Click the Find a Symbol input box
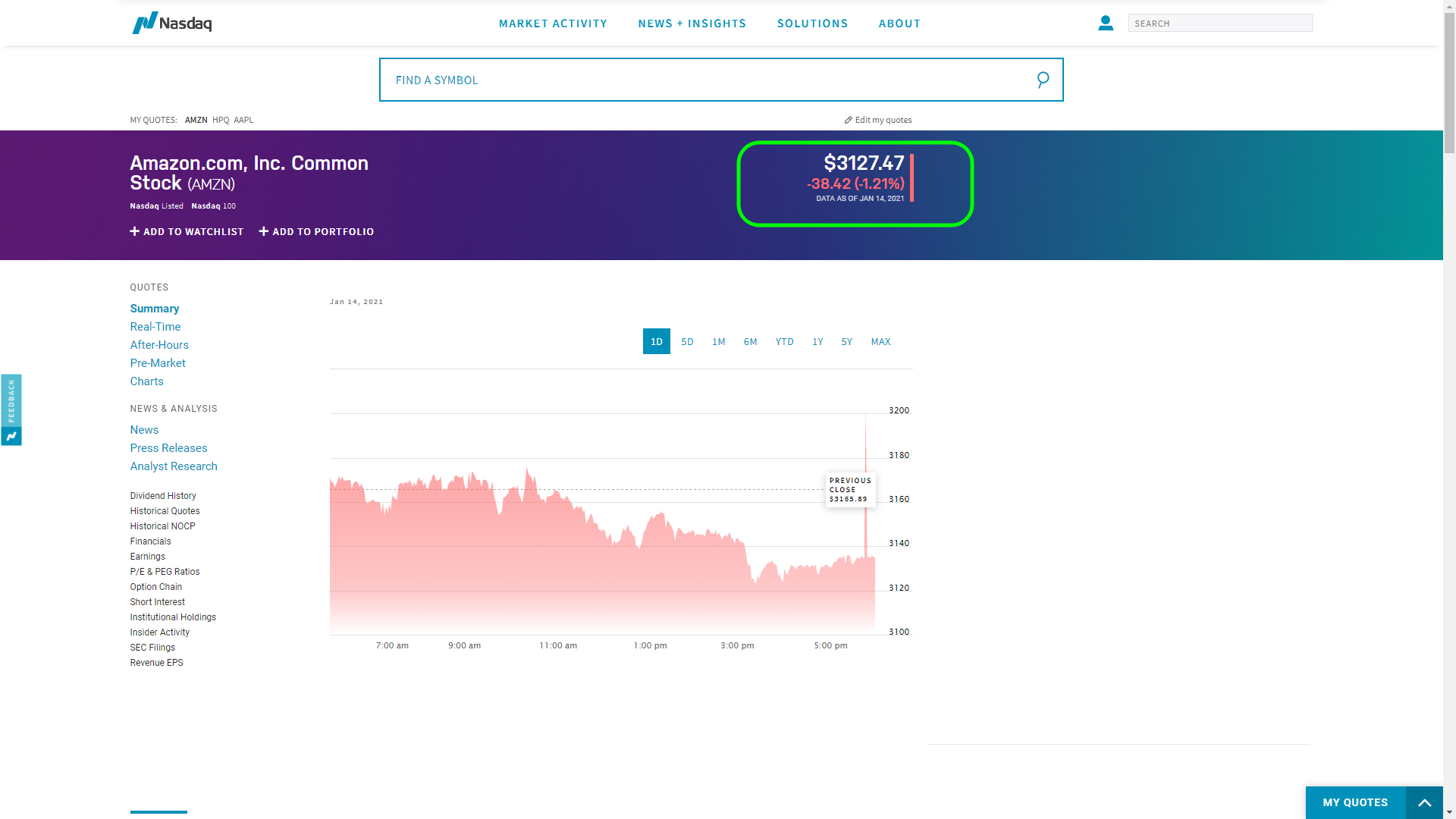The height and width of the screenshot is (819, 1456). (721, 80)
